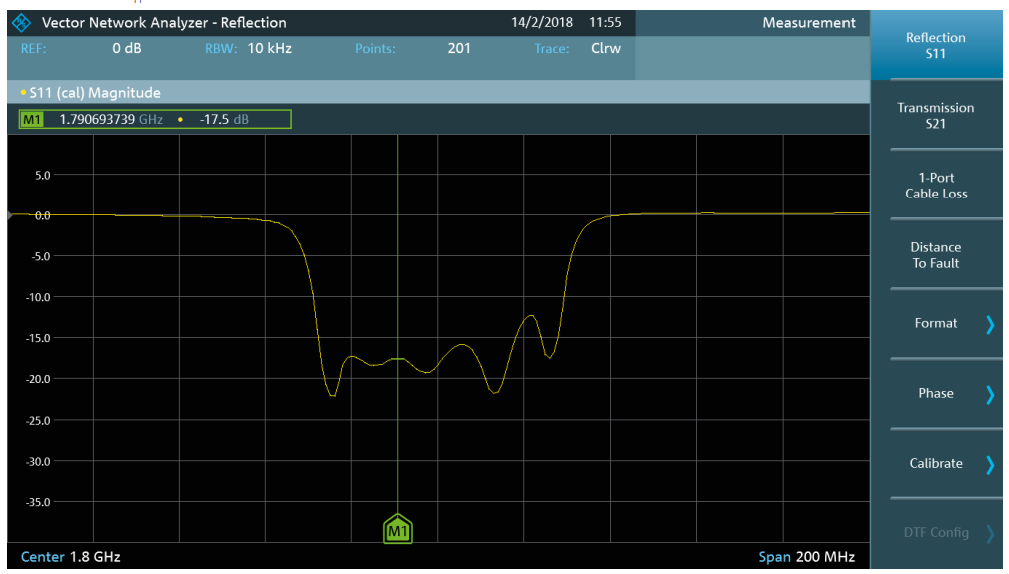Click the Span 200 MHz field
This screenshot has width=1009, height=574.
[x=806, y=556]
